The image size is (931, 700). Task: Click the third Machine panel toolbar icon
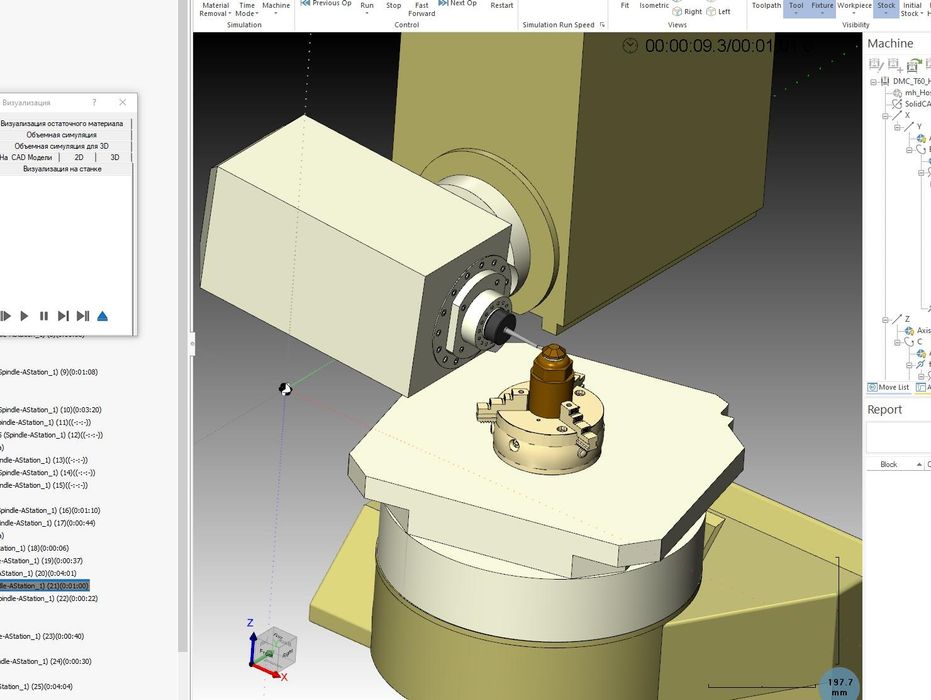click(x=914, y=64)
